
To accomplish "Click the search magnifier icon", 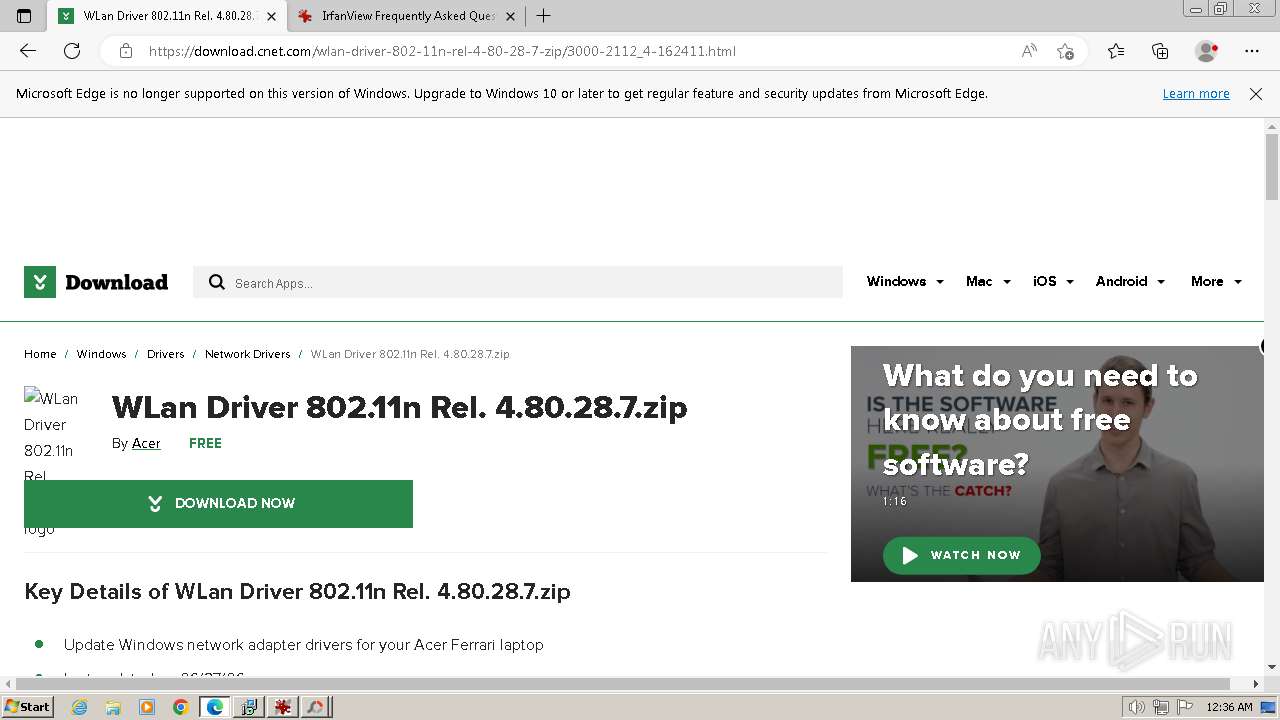I will [x=217, y=283].
